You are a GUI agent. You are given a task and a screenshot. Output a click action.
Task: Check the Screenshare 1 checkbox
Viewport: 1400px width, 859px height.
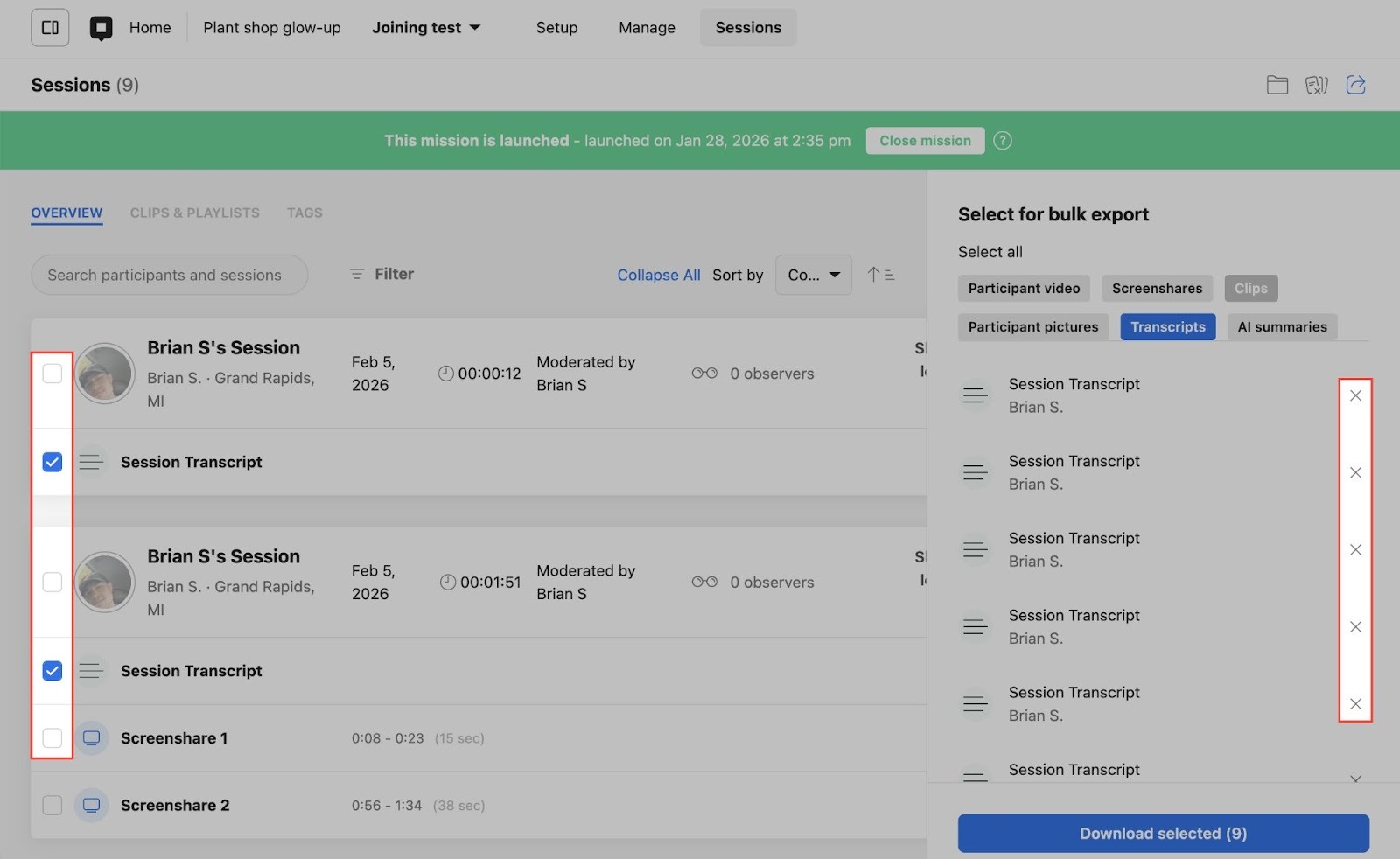click(52, 738)
